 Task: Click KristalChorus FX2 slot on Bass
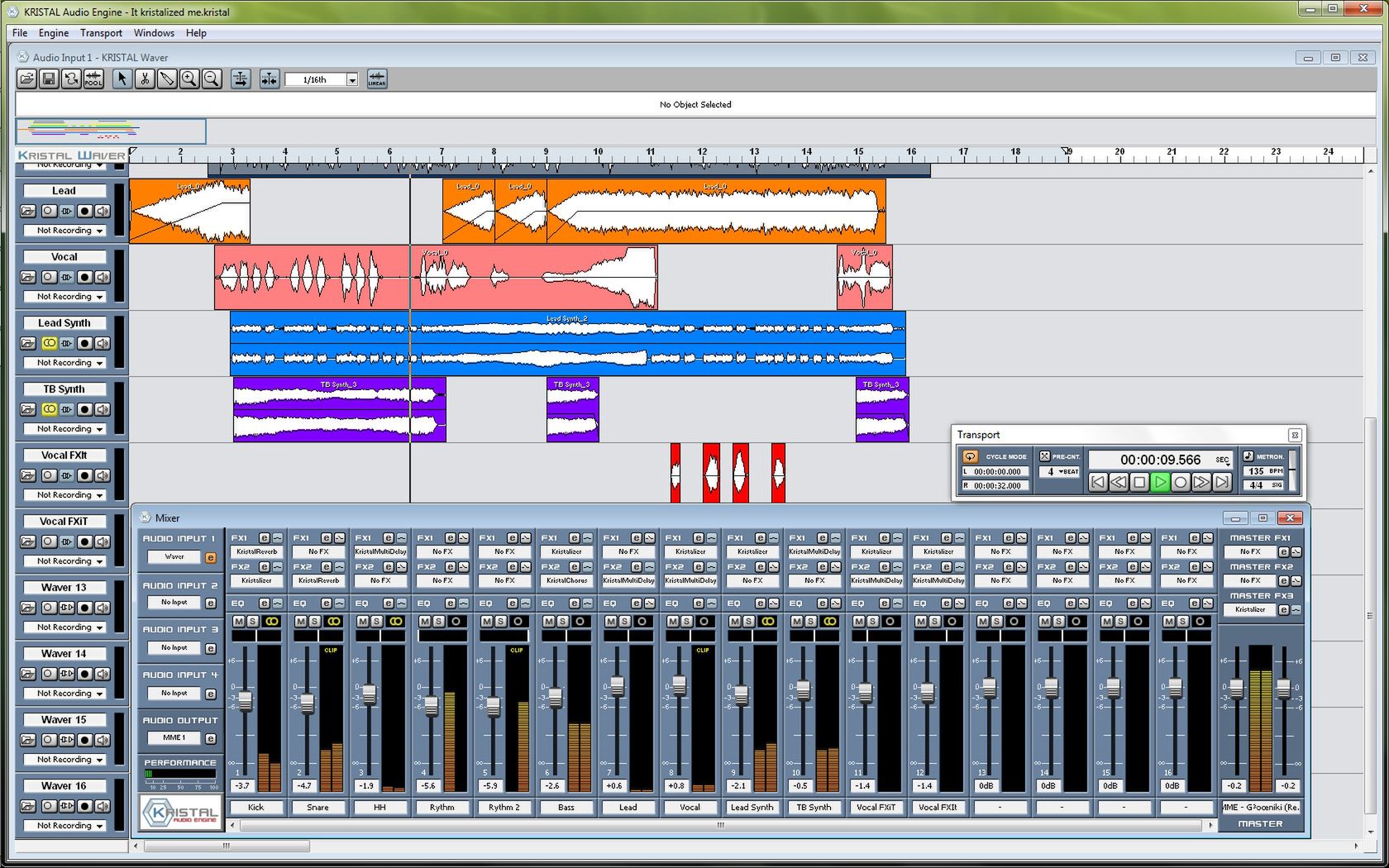(566, 580)
